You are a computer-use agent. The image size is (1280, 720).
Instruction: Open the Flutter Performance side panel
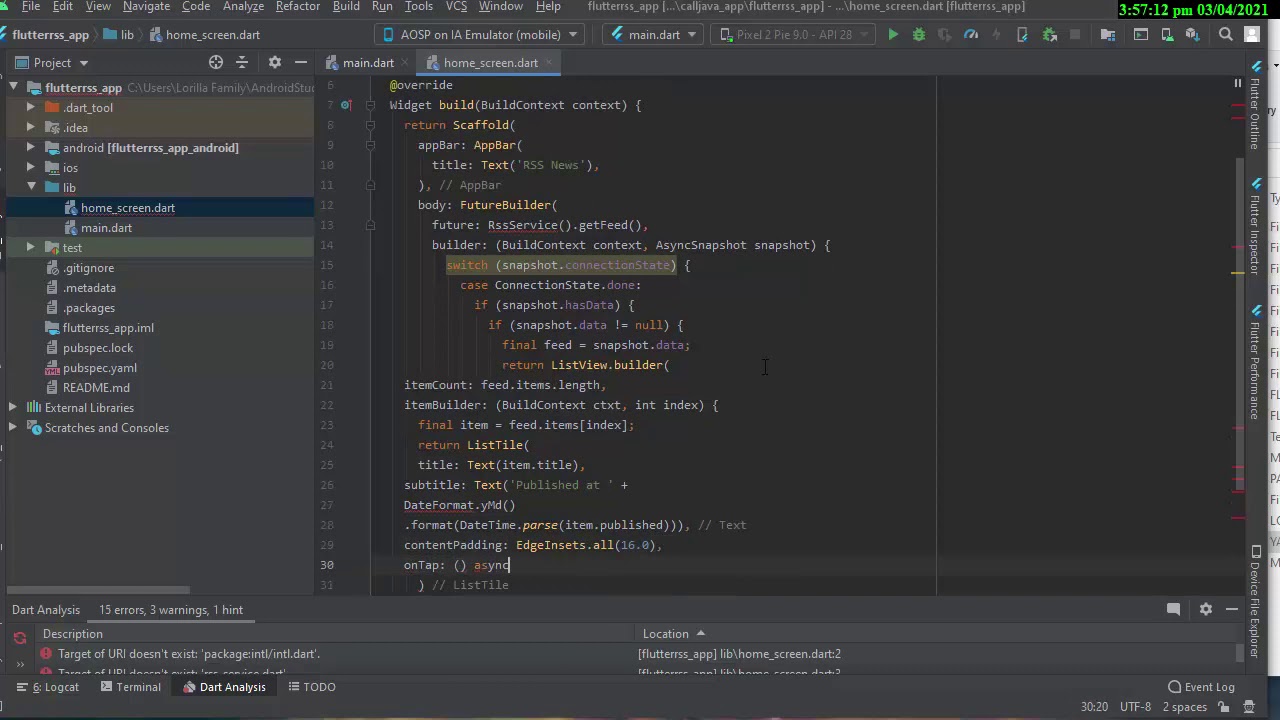(1254, 362)
